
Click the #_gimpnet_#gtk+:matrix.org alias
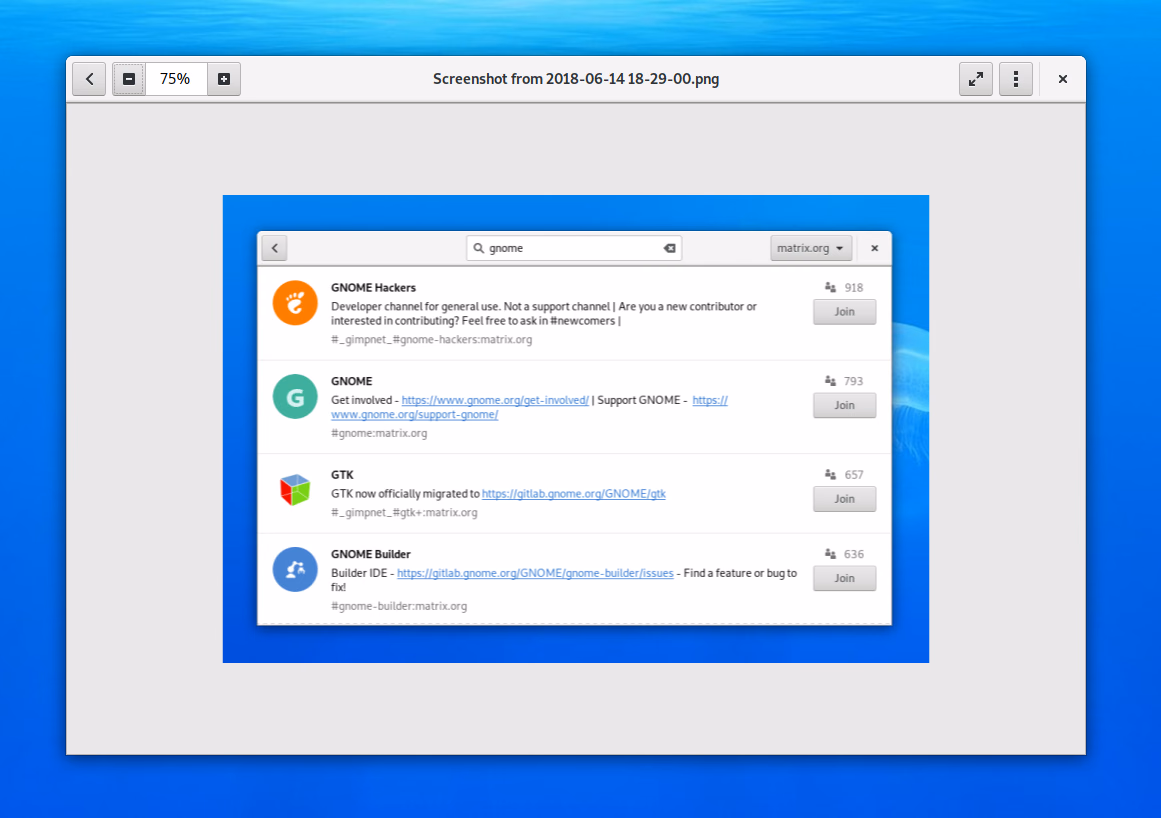point(404,512)
